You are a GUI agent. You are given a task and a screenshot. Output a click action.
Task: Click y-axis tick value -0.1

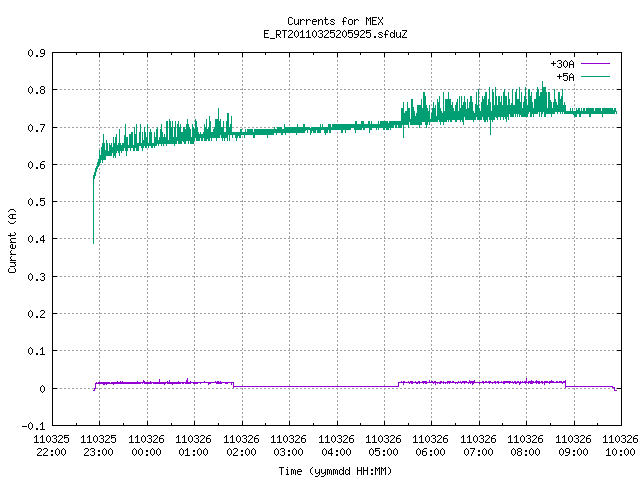tap(33, 426)
